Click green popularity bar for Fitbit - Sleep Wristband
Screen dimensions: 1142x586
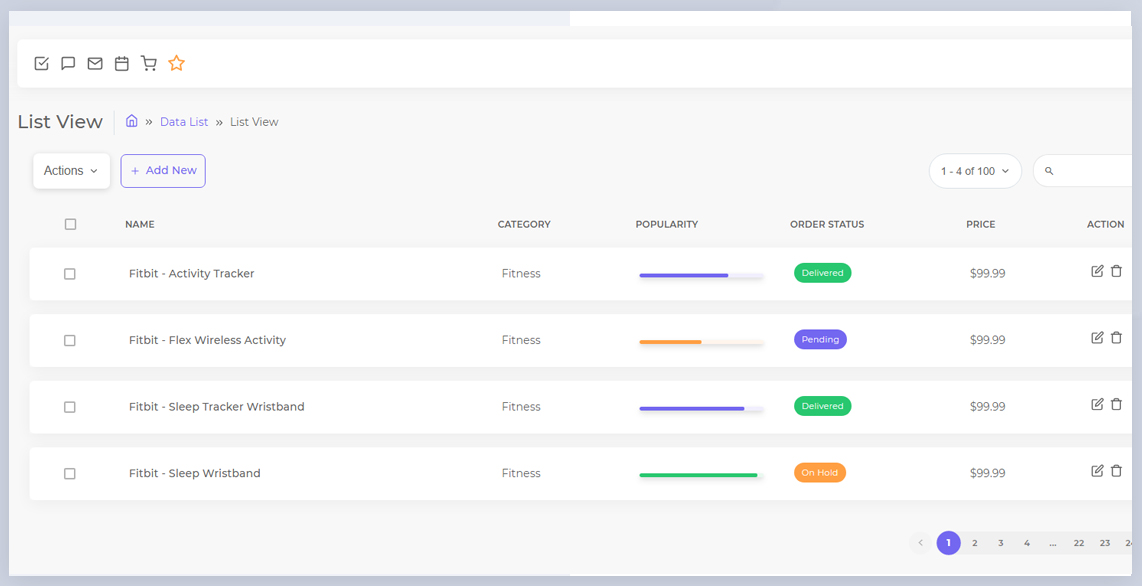[701, 475]
